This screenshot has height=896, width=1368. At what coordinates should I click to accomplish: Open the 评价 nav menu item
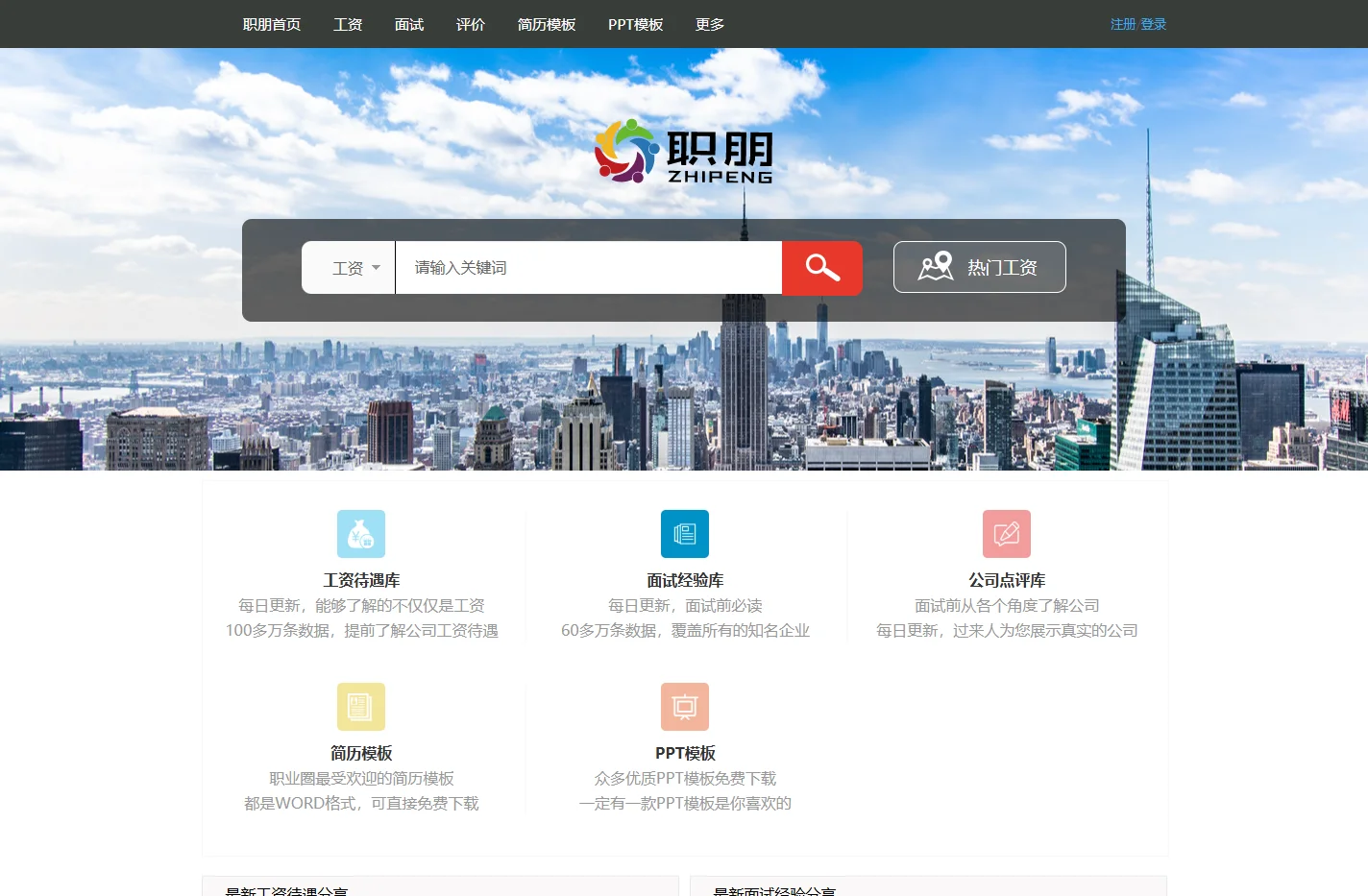click(x=471, y=24)
